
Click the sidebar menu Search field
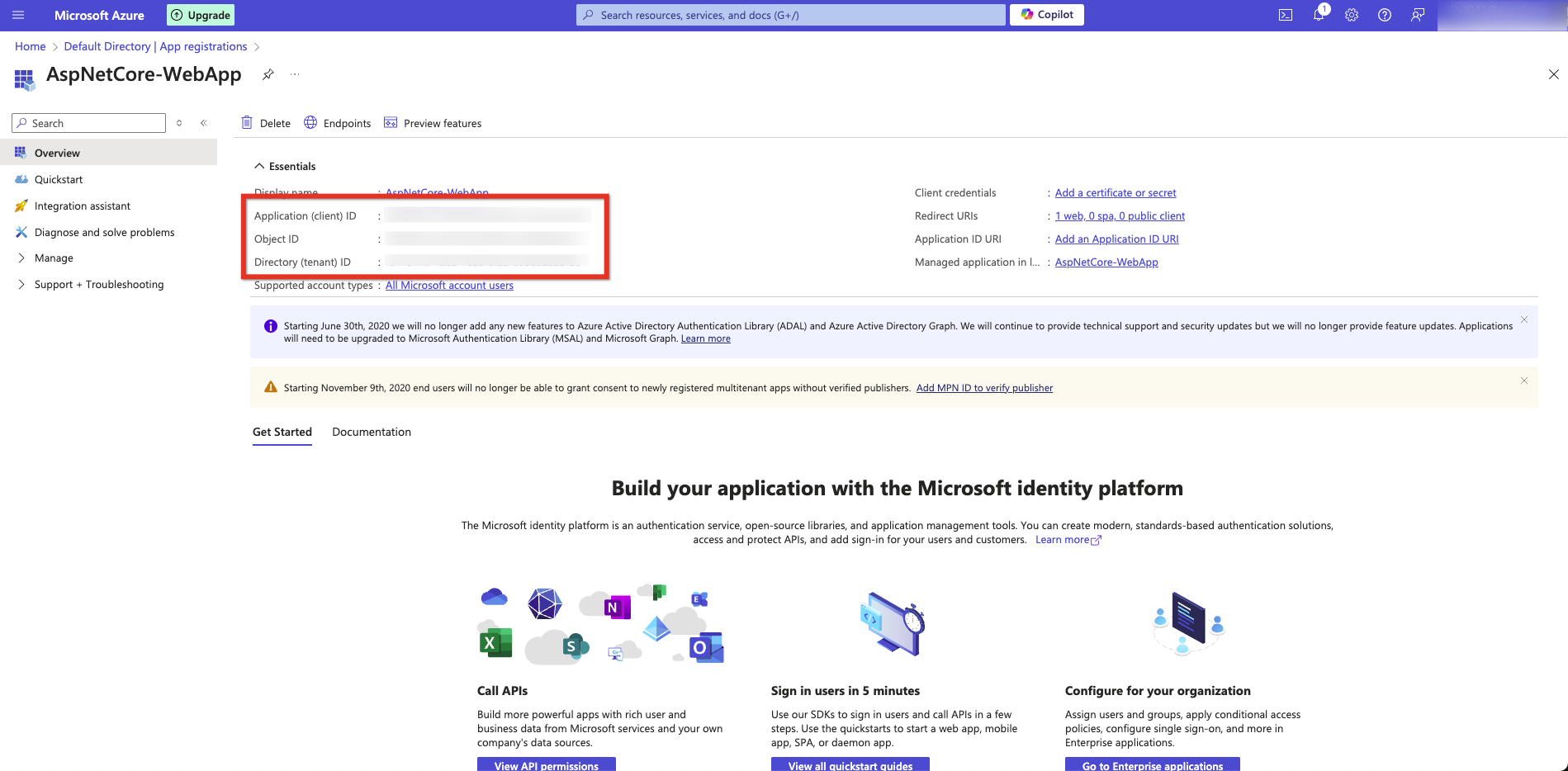click(x=89, y=123)
